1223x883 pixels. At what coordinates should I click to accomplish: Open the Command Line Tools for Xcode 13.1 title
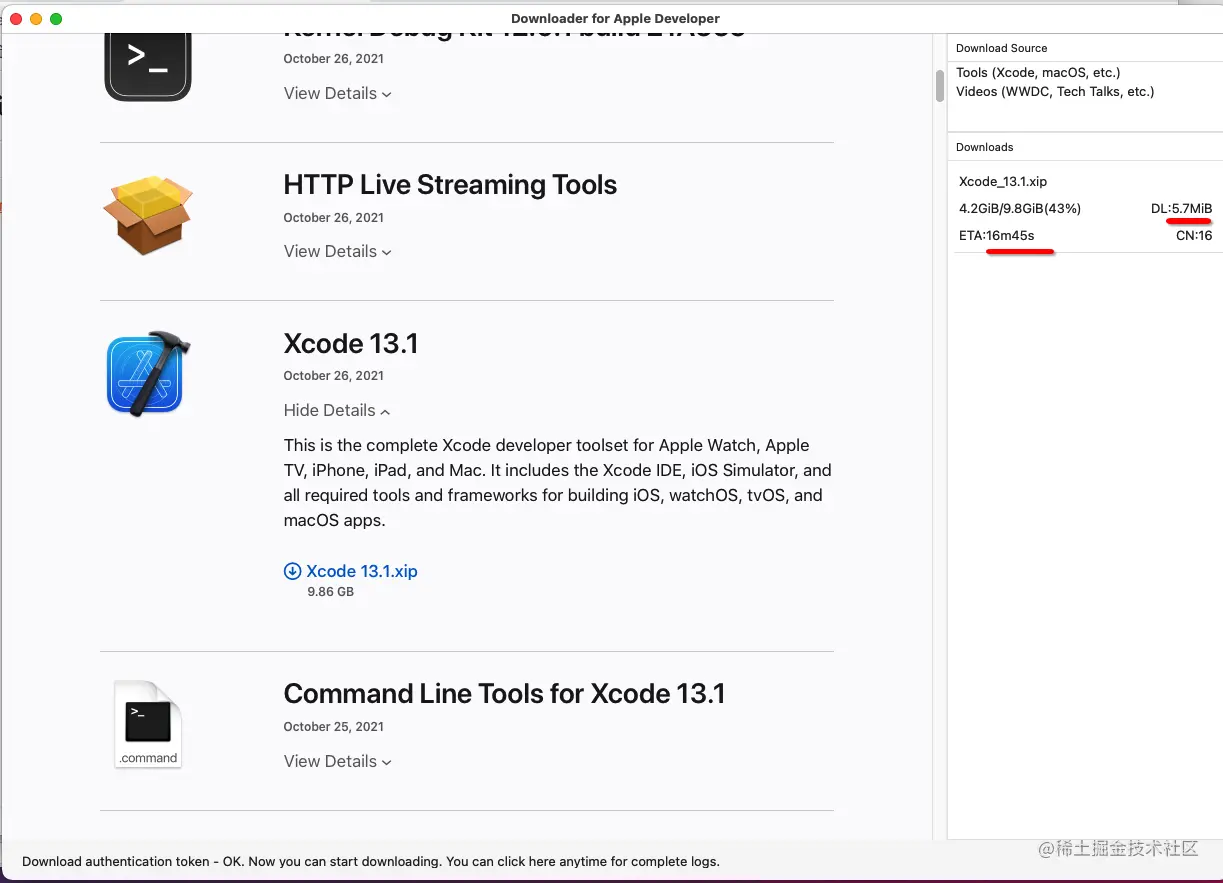504,694
